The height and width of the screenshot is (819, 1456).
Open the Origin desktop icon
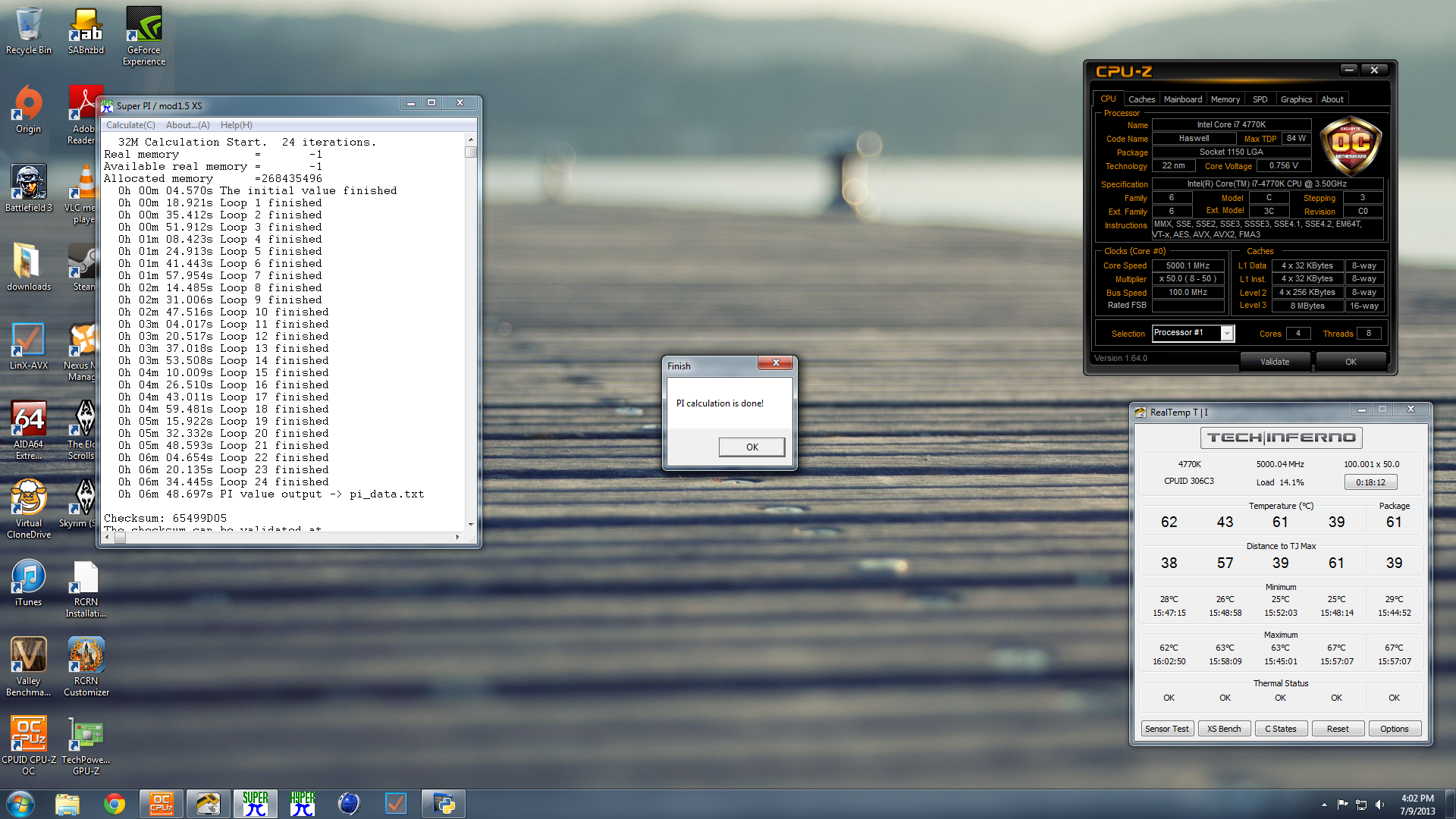tap(29, 110)
